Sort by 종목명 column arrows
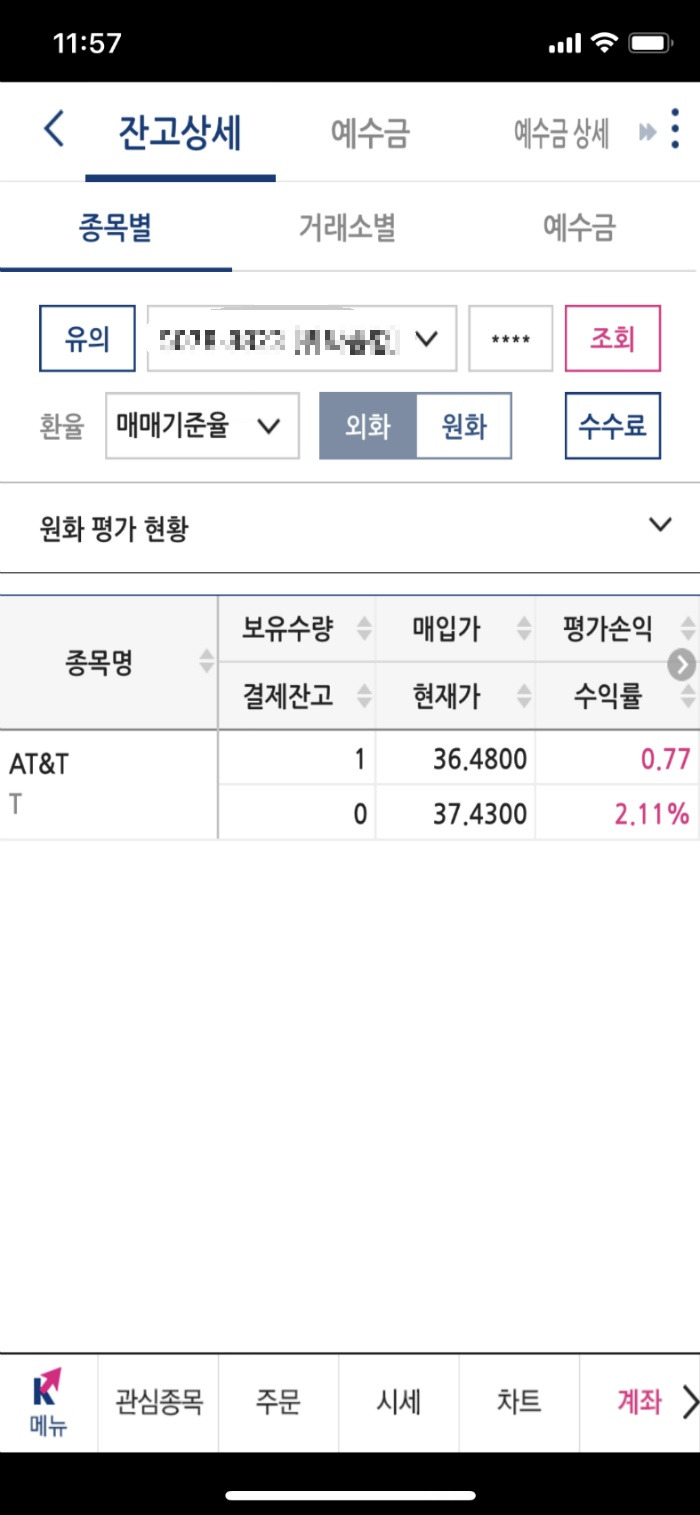Image resolution: width=700 pixels, height=1515 pixels. click(206, 662)
